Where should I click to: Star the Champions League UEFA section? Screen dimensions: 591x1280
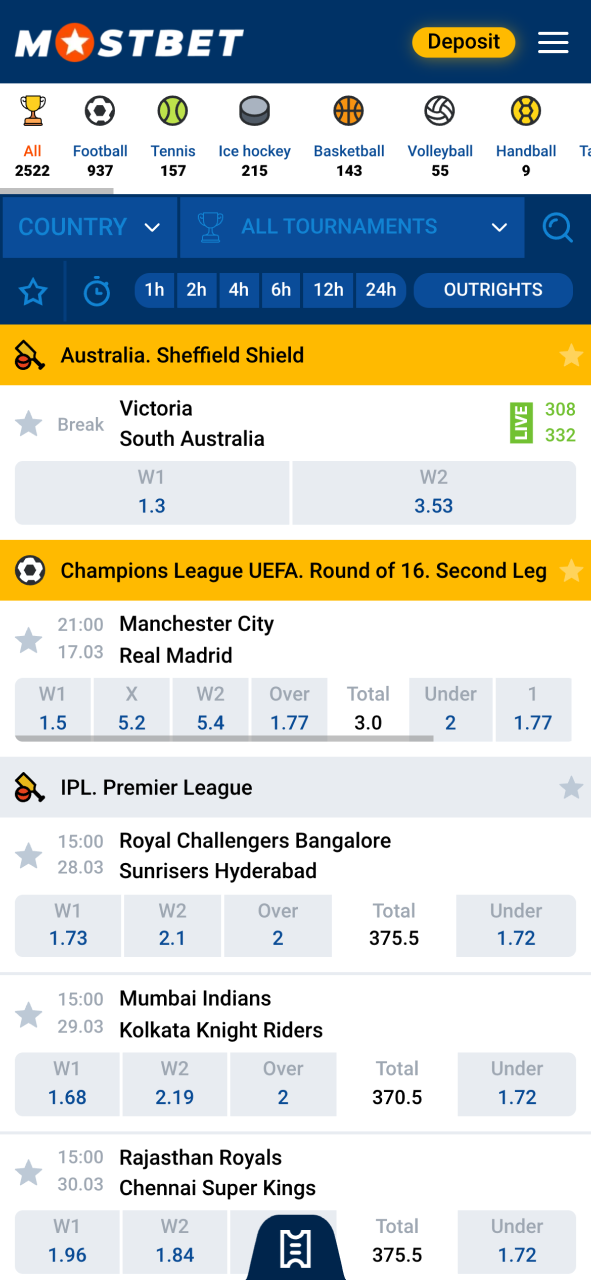[x=571, y=571]
